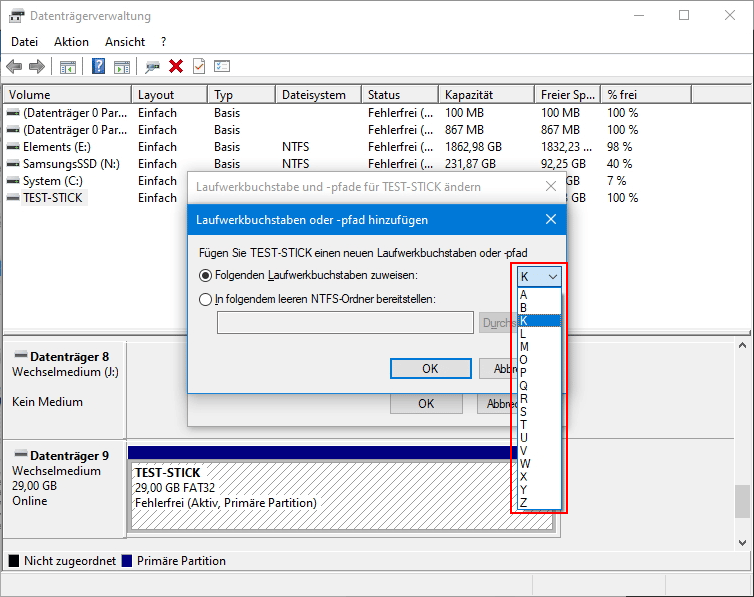Select Folgenden Laufwerkbuchstaben zuweisen radio button
The image size is (754, 597).
(205, 275)
